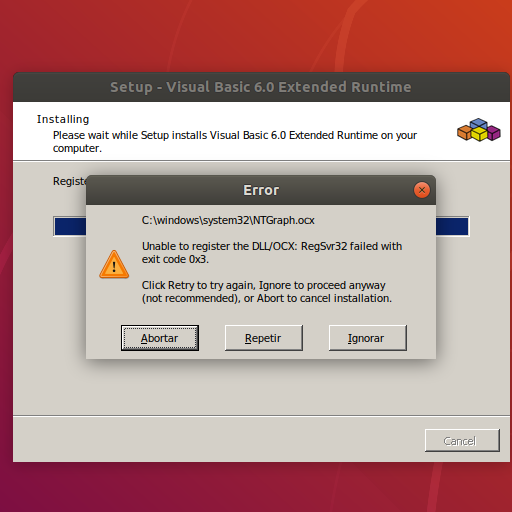Image resolution: width=512 pixels, height=512 pixels.
Task: Click the progress bar's right blue segment
Action: click(452, 226)
